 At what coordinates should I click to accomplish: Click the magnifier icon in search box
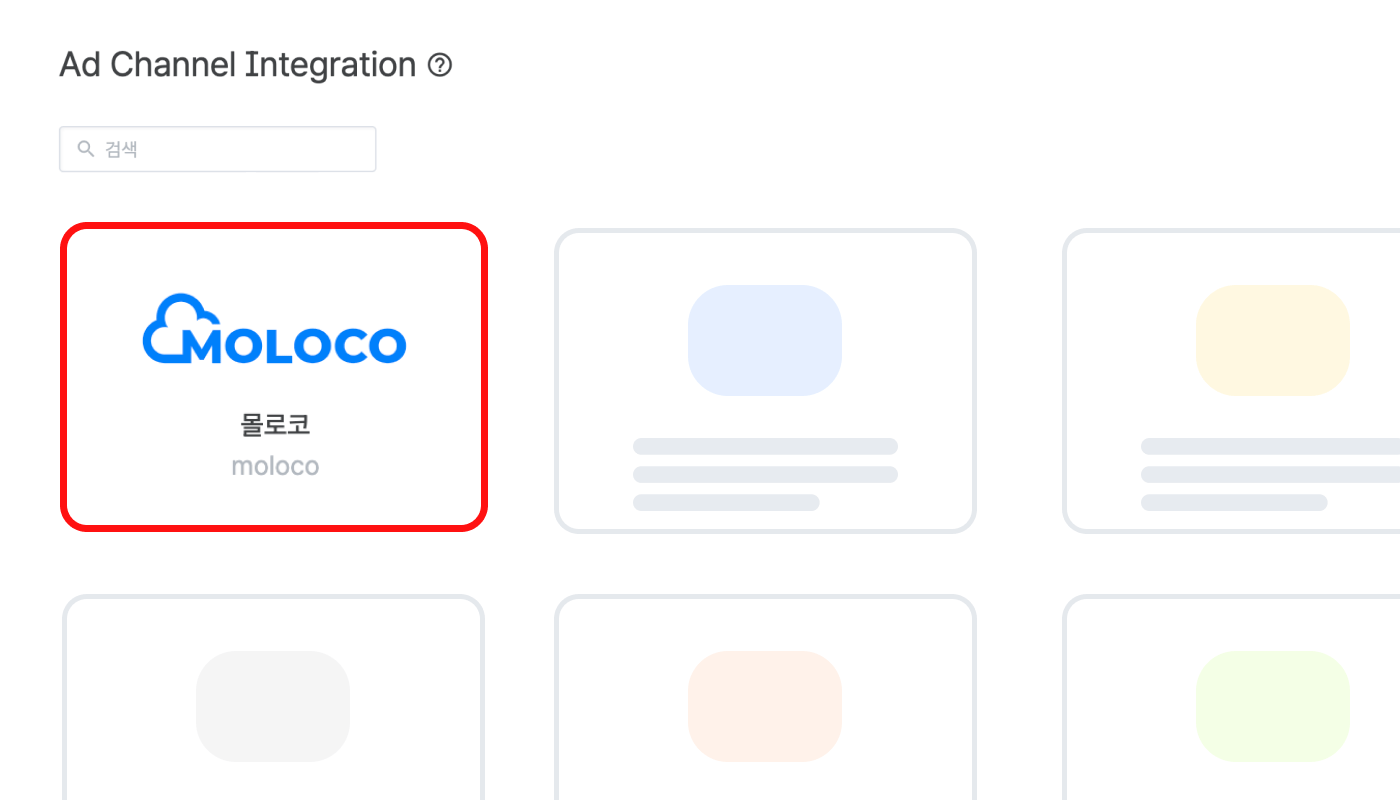point(86,149)
